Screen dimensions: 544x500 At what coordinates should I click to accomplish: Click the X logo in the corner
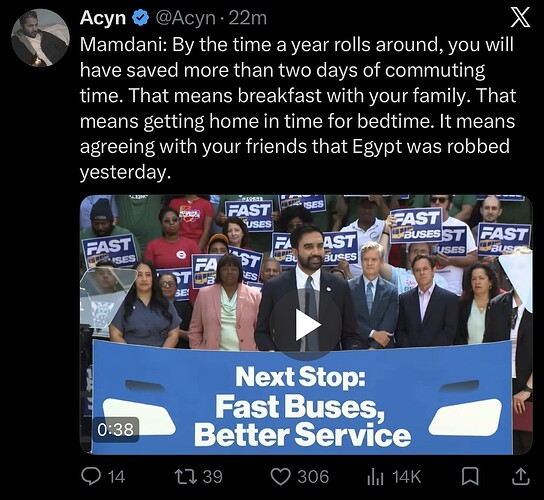pos(520,17)
